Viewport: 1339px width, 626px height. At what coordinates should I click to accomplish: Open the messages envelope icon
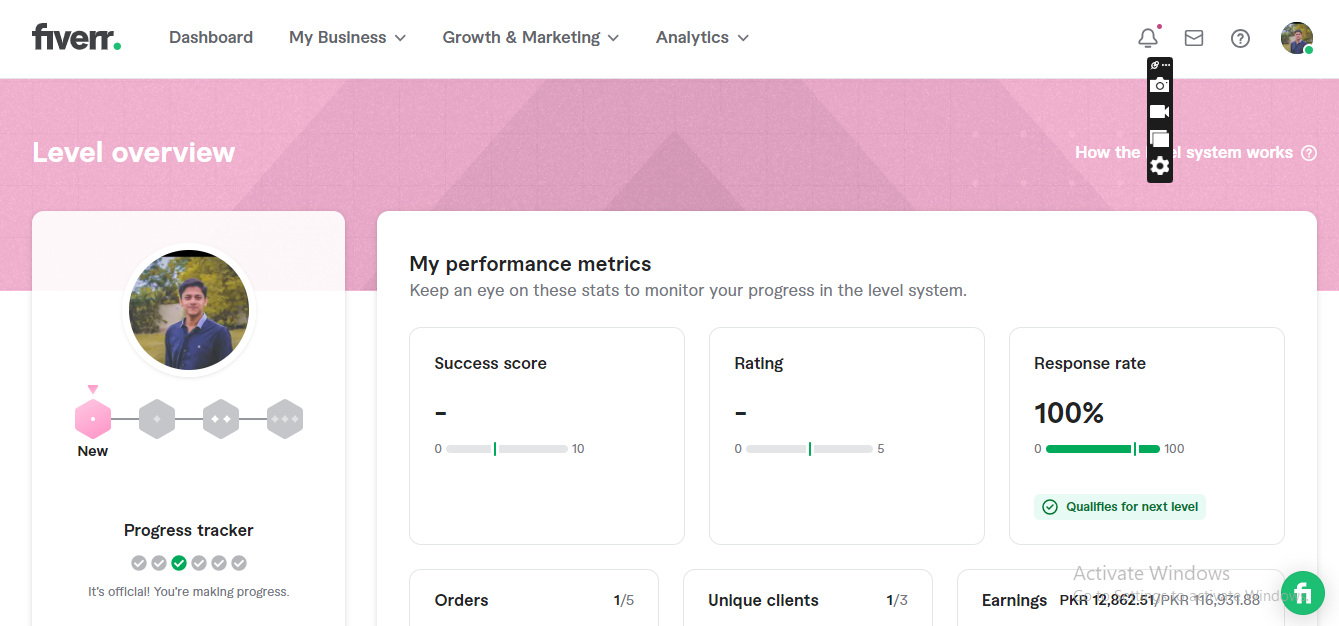(1193, 37)
